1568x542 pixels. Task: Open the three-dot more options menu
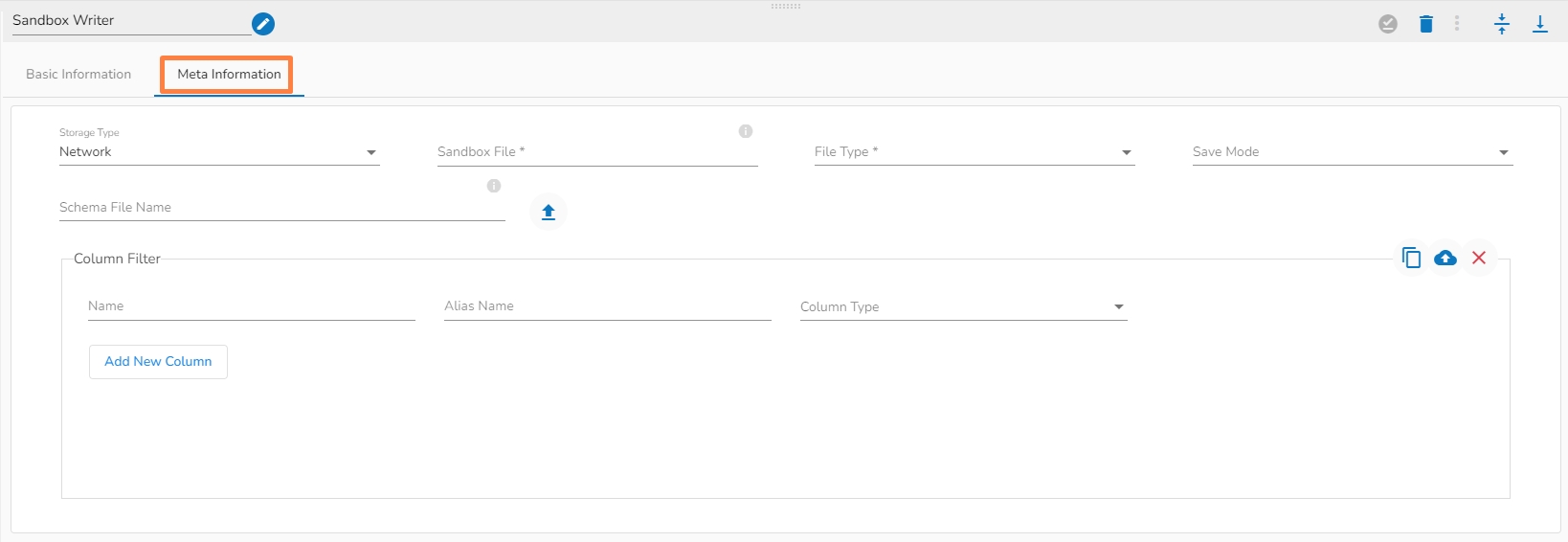[x=1457, y=24]
